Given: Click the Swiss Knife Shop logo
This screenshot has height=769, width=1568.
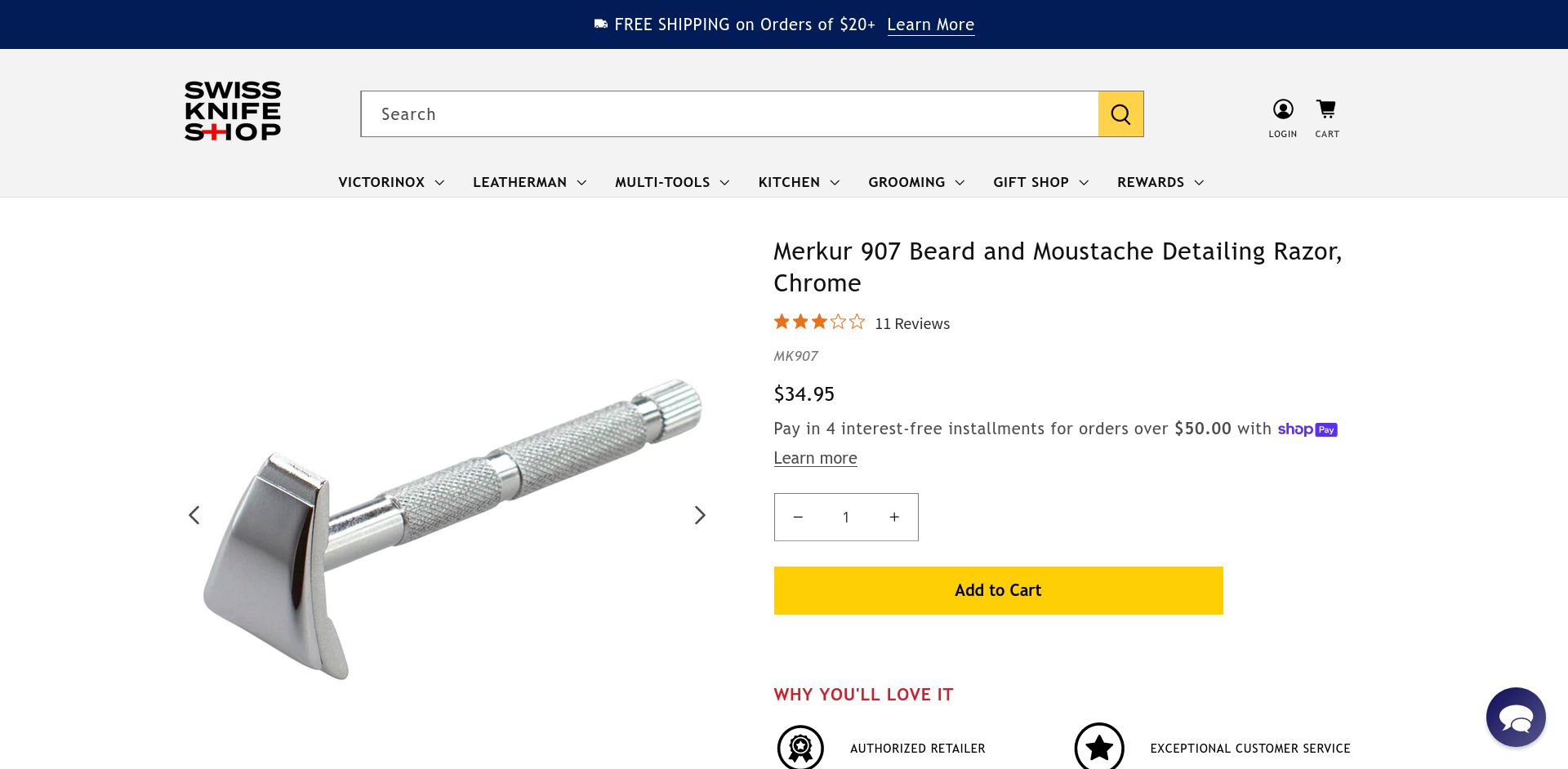Looking at the screenshot, I should coord(233,111).
